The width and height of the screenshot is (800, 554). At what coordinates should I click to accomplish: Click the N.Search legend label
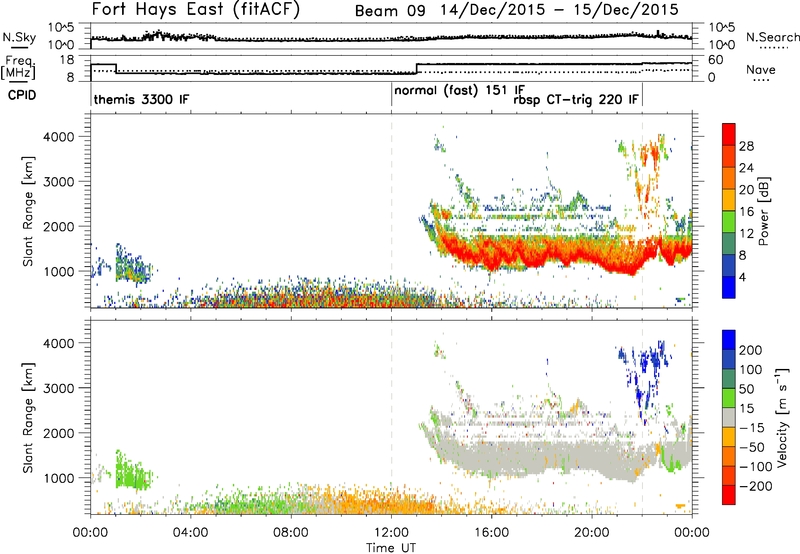click(772, 37)
